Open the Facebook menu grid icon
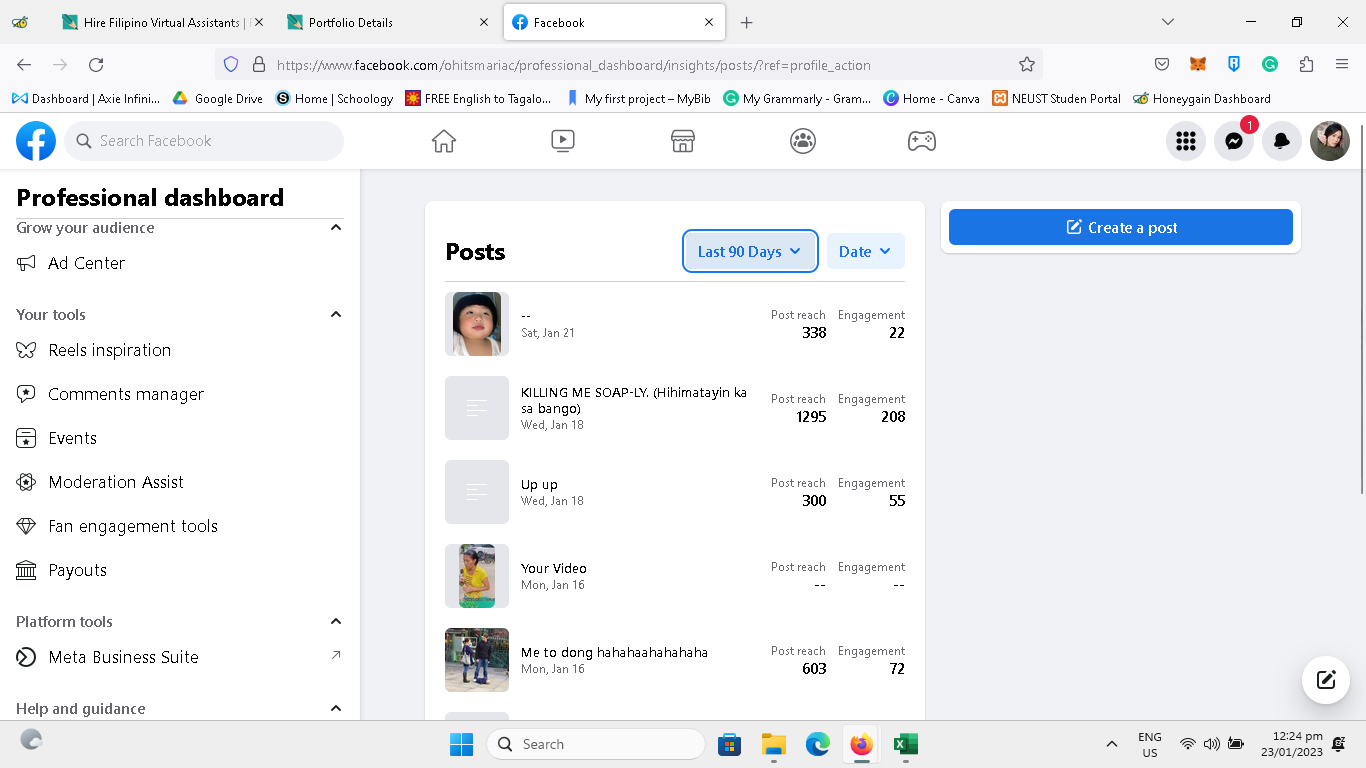Image resolution: width=1366 pixels, height=768 pixels. (x=1186, y=141)
